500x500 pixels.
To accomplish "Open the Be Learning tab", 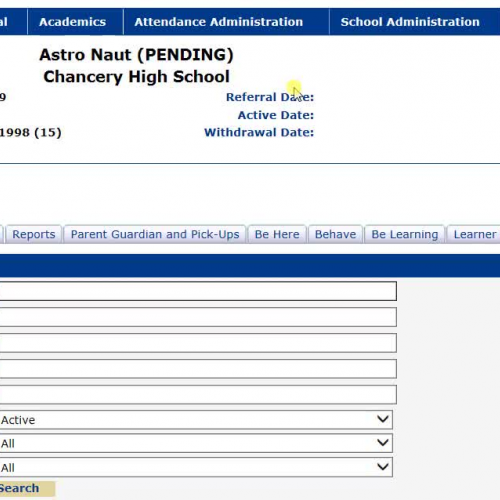I will [405, 234].
